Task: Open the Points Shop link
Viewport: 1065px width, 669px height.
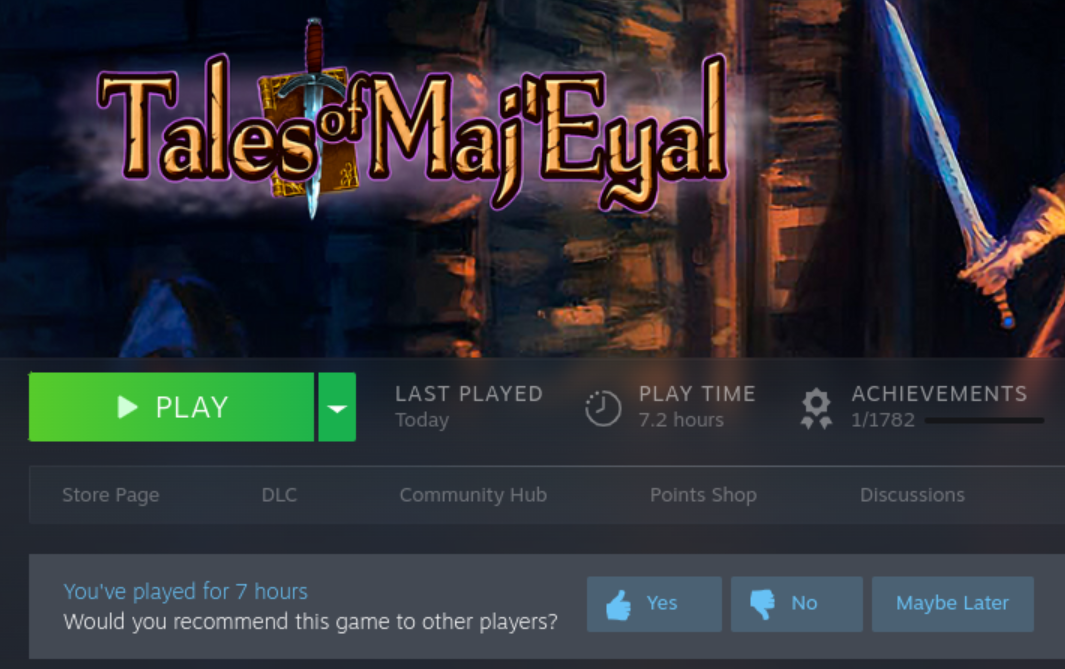Action: (703, 495)
